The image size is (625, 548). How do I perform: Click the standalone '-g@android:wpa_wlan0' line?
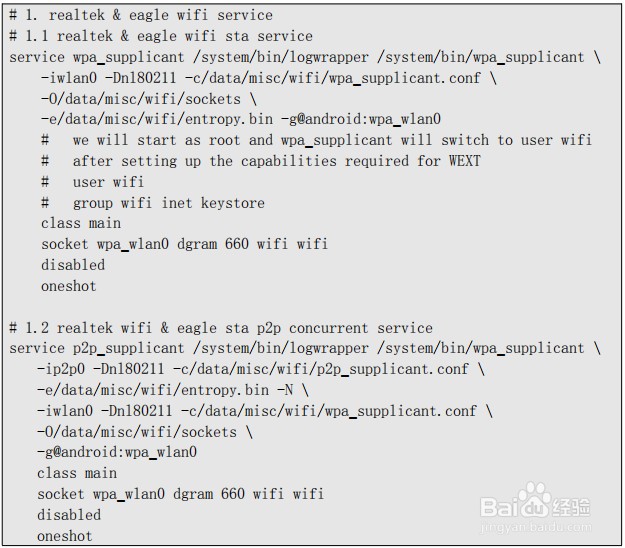pos(117,452)
